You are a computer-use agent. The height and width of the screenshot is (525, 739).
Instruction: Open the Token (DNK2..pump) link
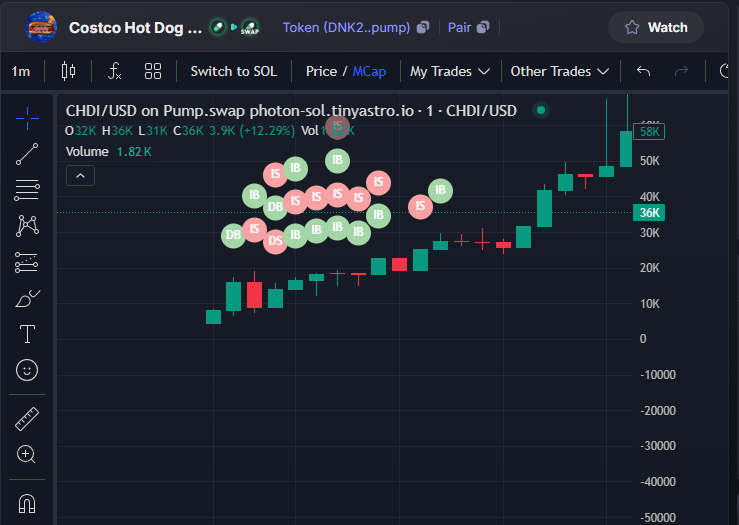pyautogui.click(x=346, y=27)
